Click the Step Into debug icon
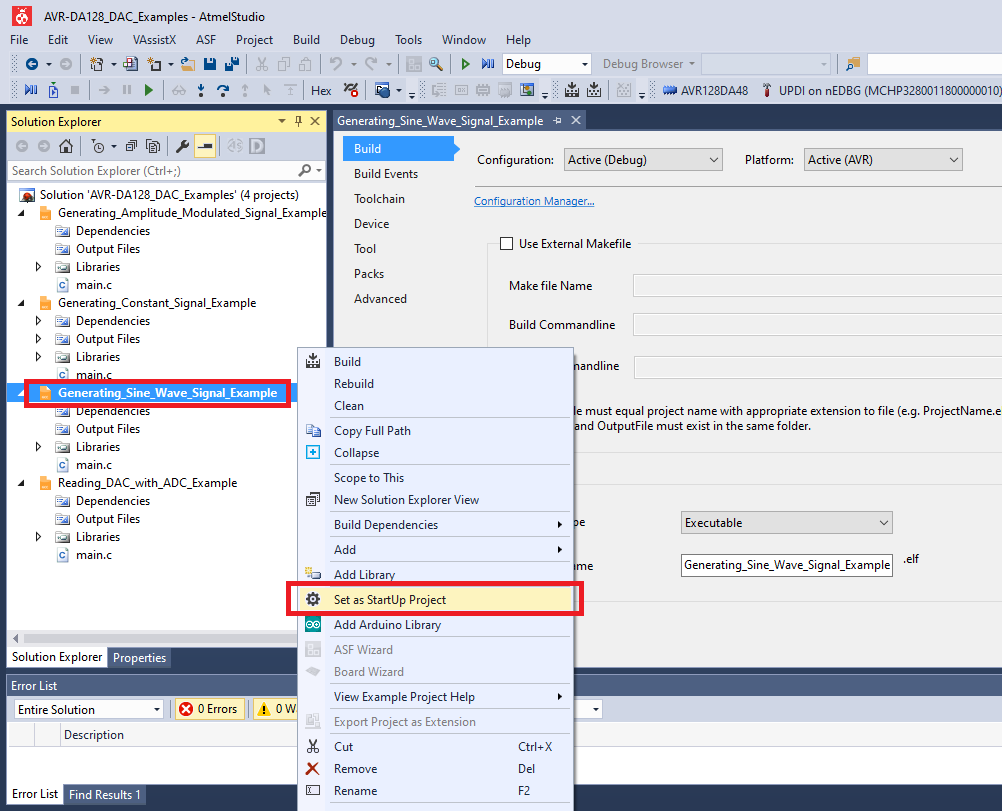This screenshot has width=1002, height=811. click(x=201, y=90)
